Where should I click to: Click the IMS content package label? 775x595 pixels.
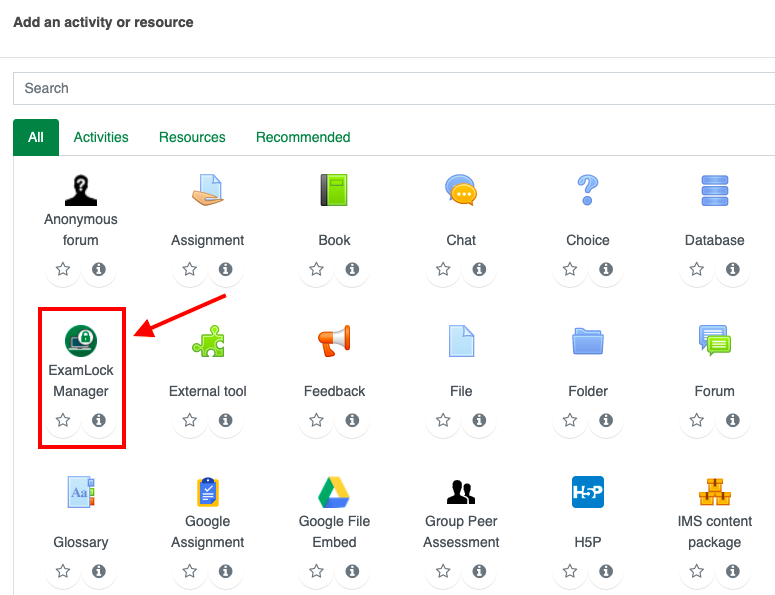point(715,531)
